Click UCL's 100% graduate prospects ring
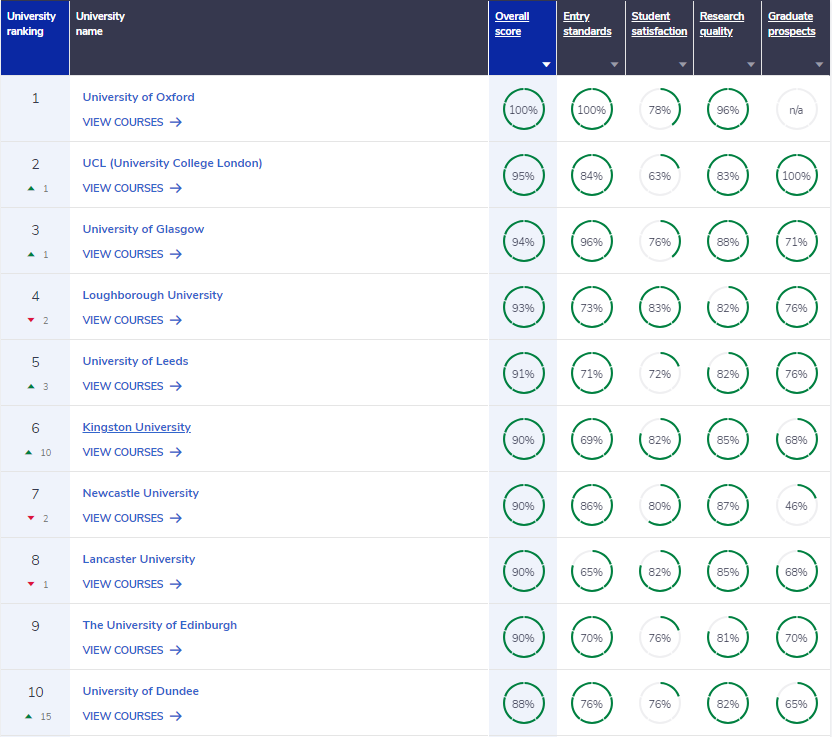This screenshot has width=832, height=737. click(x=796, y=176)
